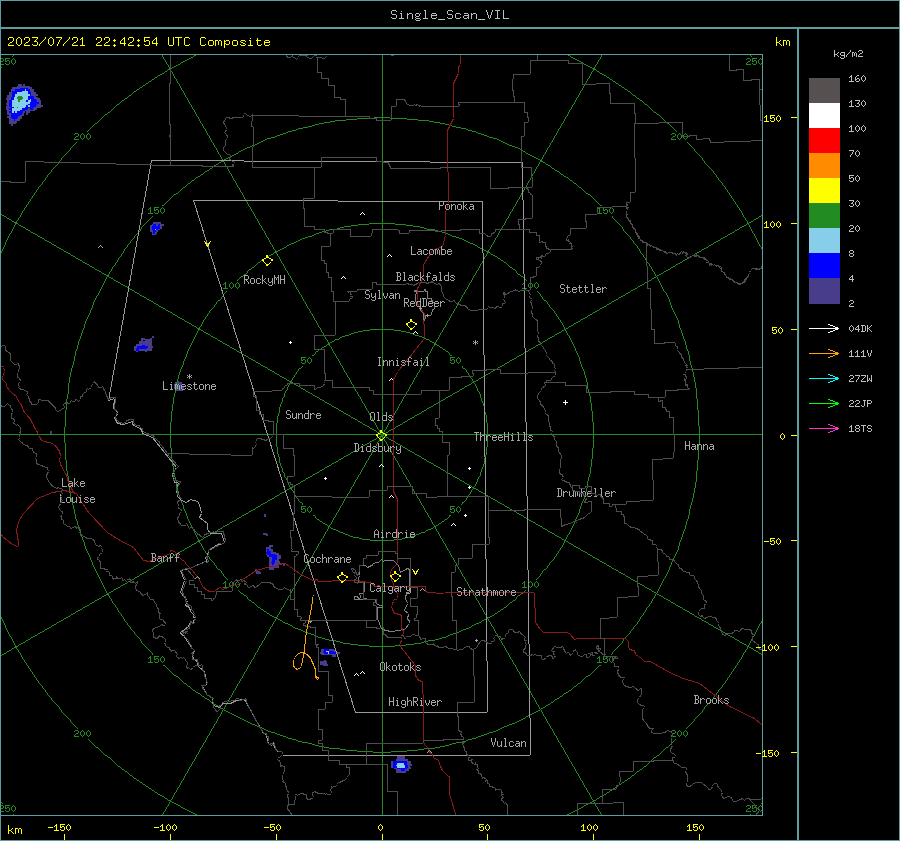This screenshot has width=900, height=841.
Task: Click the ThreeHills label
Action: (503, 437)
